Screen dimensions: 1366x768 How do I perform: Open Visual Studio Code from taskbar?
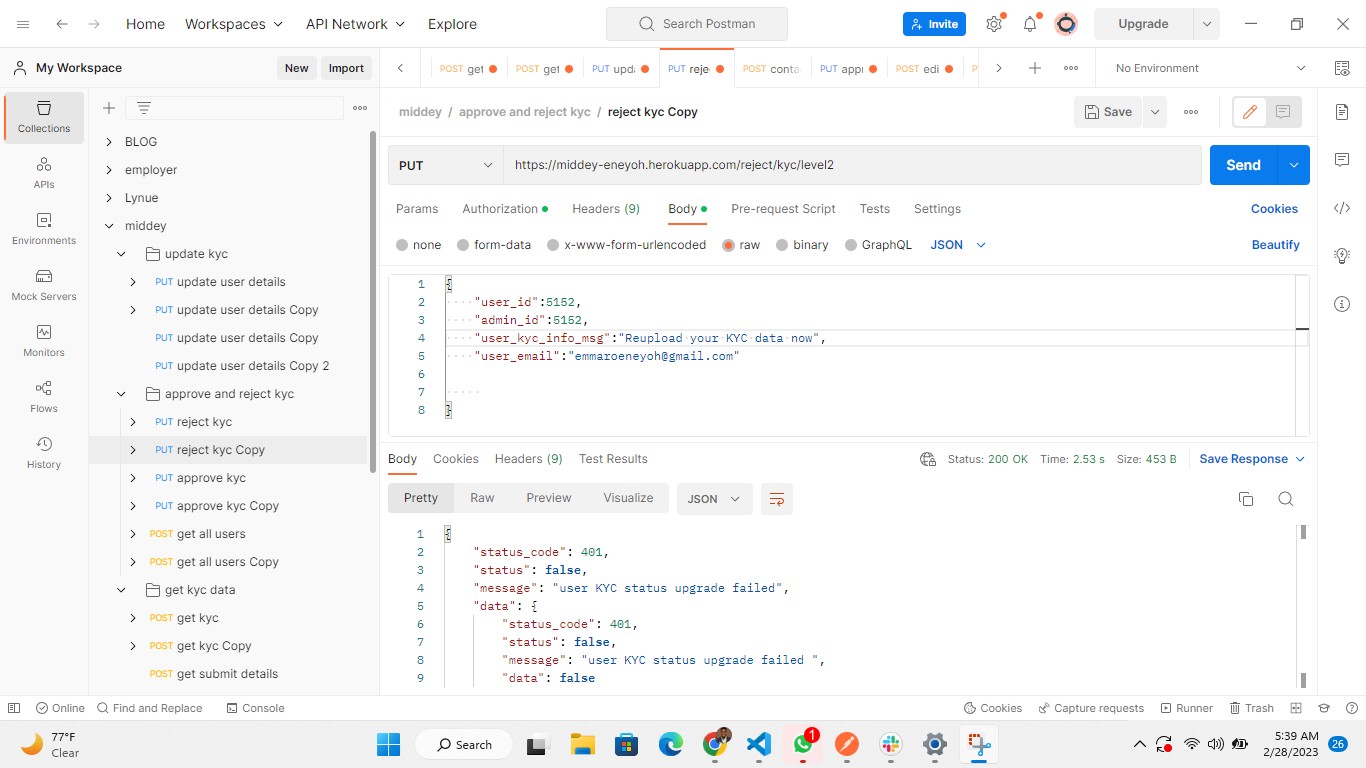point(758,744)
